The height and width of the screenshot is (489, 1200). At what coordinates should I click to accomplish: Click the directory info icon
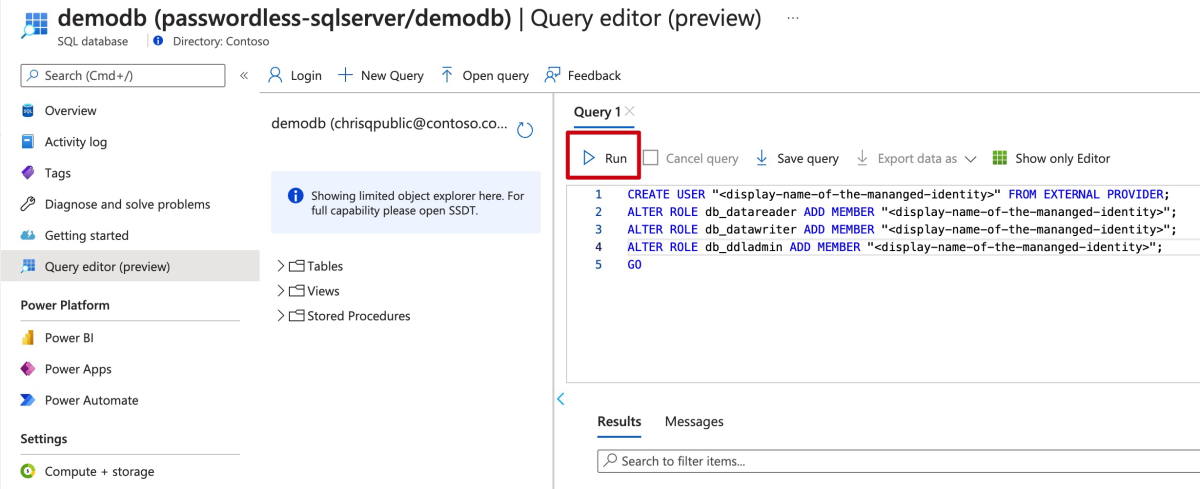pyautogui.click(x=159, y=41)
